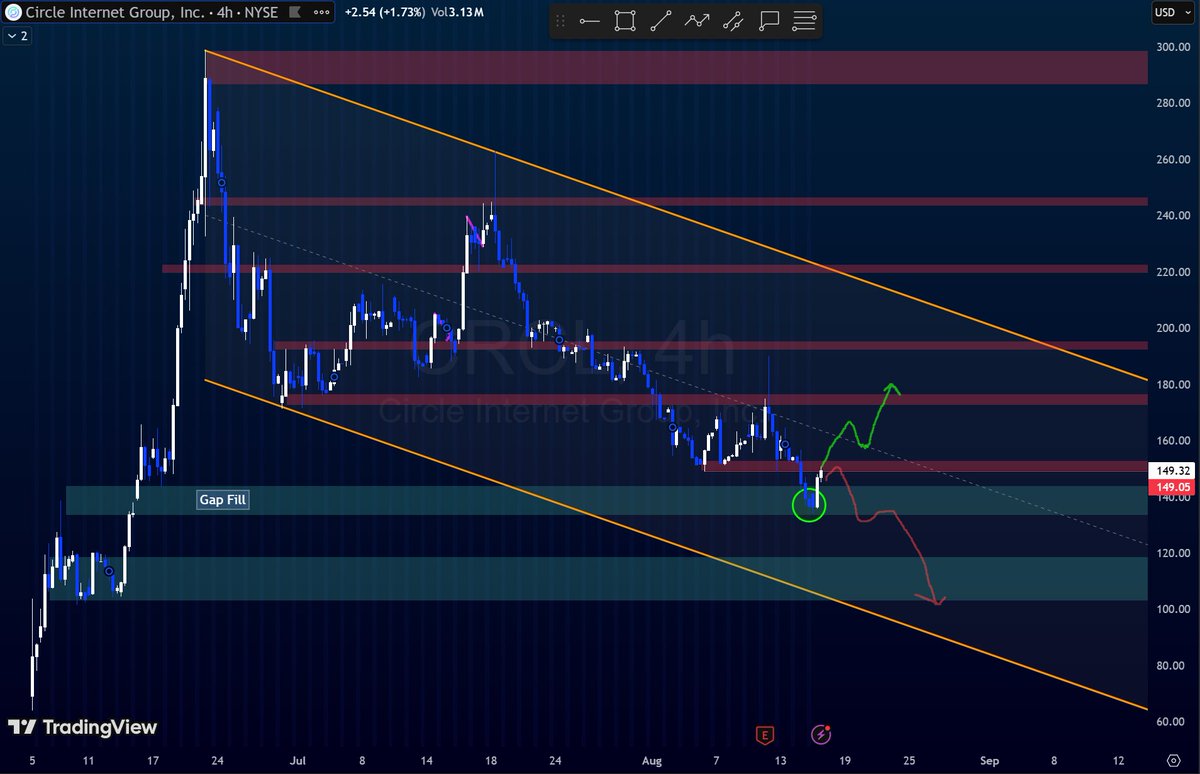This screenshot has height=774, width=1200.
Task: Click the 240.00 price axis label
Action: click(x=1173, y=216)
